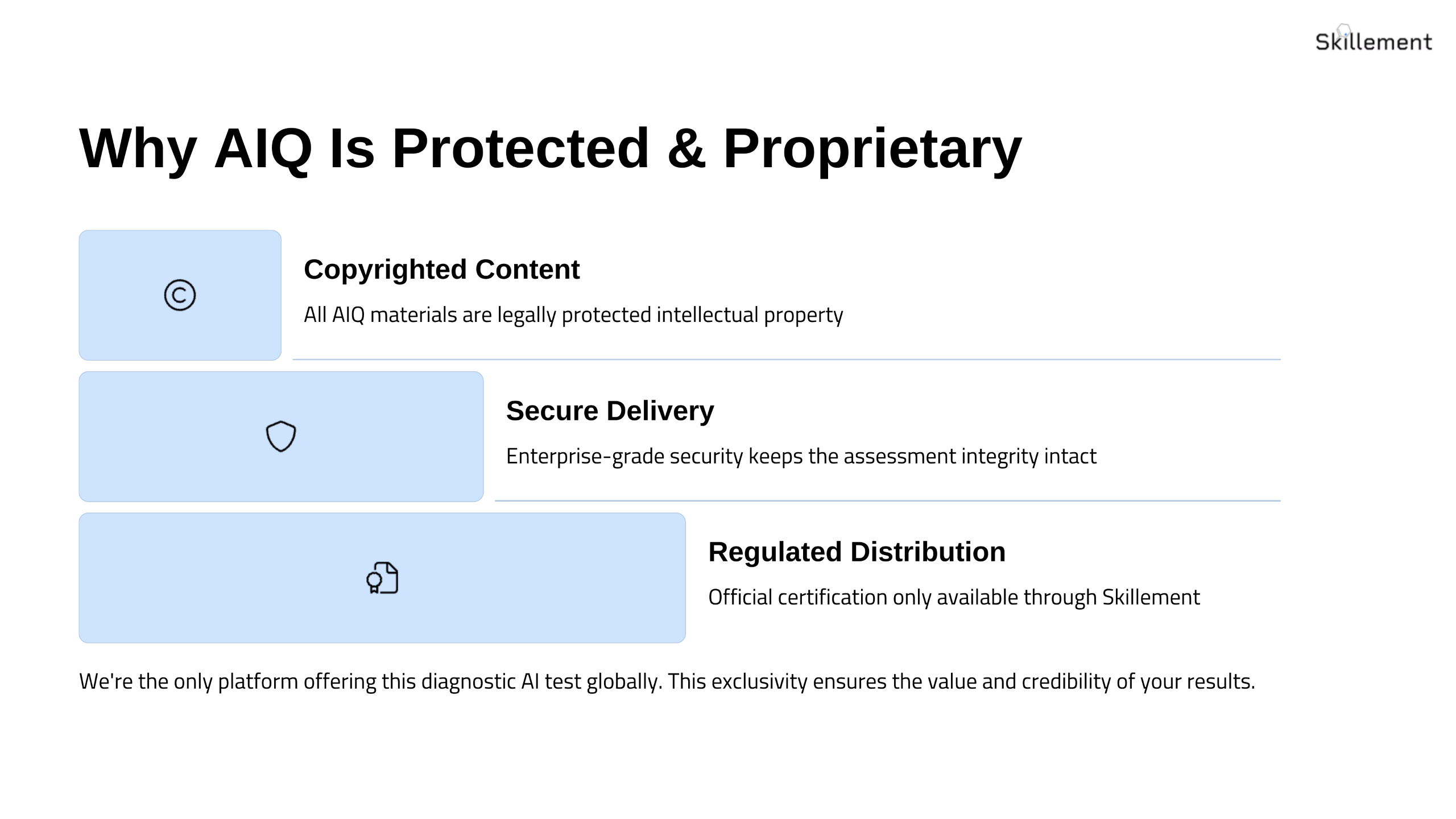Click the shield security icon
The height and width of the screenshot is (819, 1456).
point(281,436)
